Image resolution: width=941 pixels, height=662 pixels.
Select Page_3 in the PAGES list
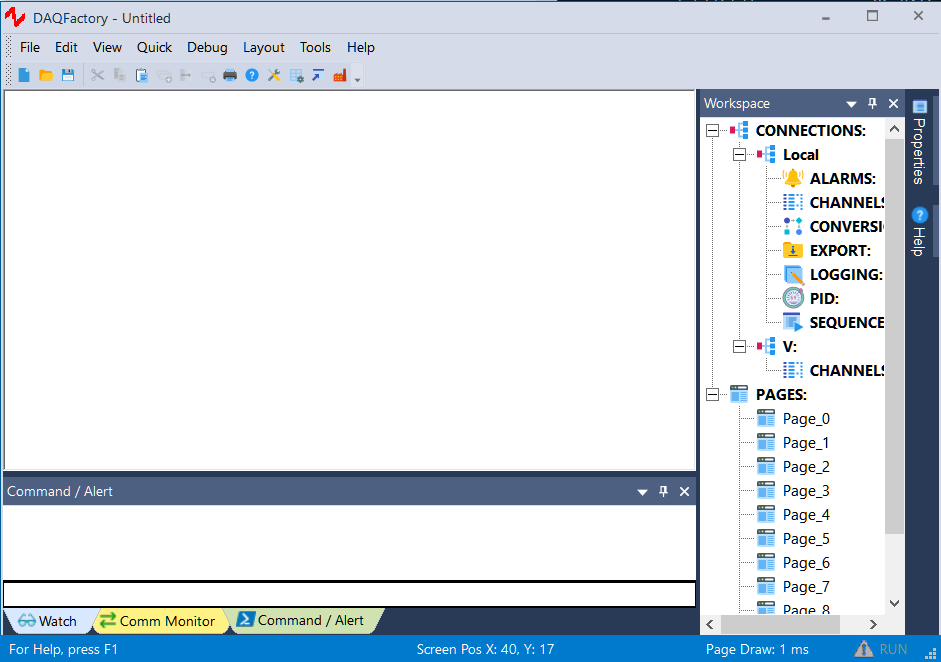(x=805, y=490)
